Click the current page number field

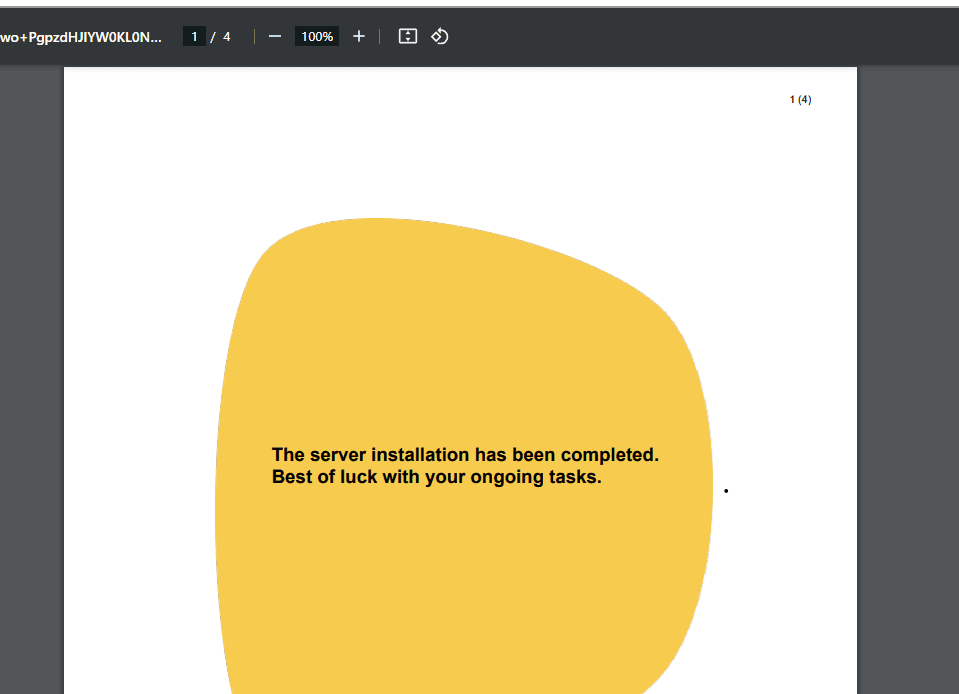click(194, 37)
